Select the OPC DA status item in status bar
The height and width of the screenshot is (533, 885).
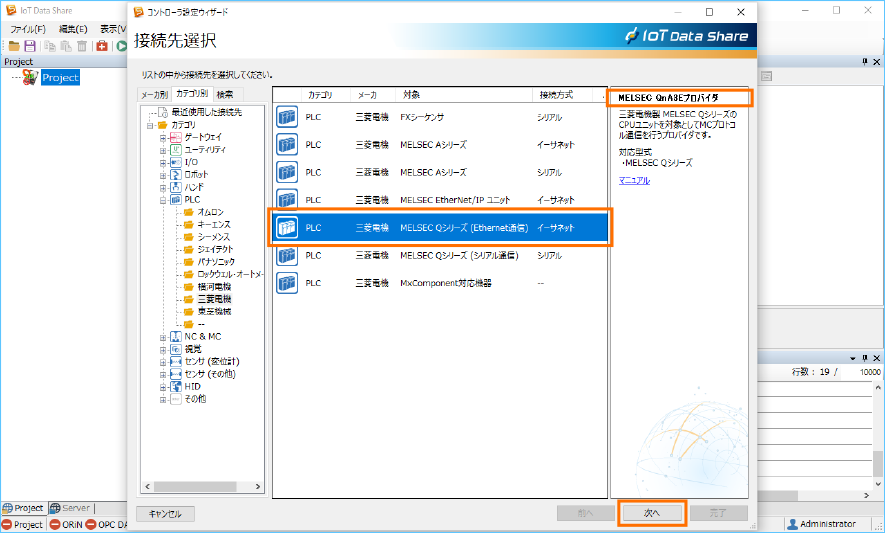click(106, 525)
